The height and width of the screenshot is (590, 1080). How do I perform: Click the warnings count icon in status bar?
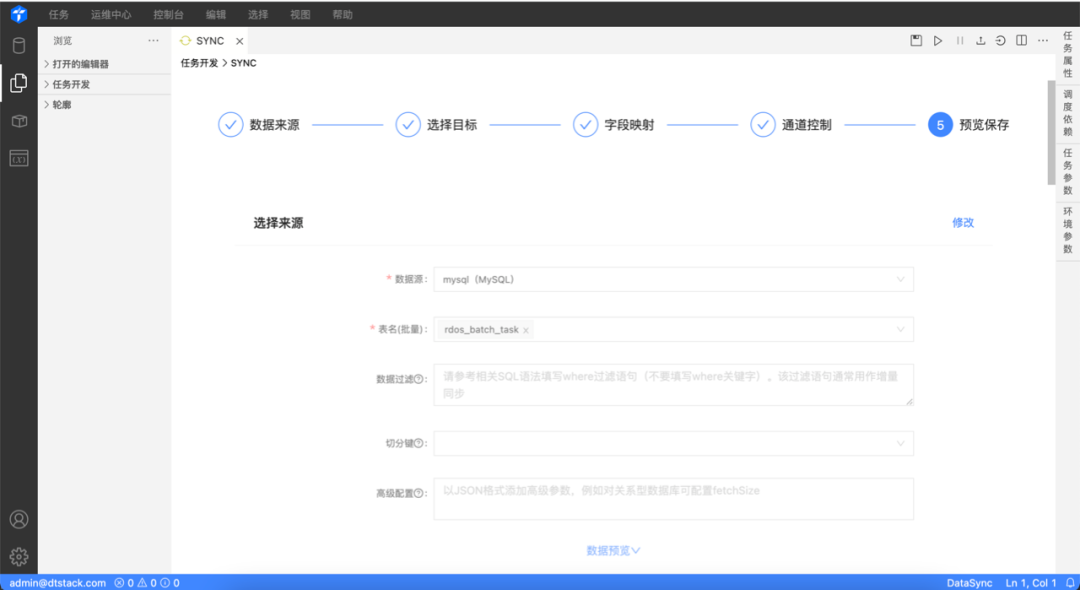tap(142, 583)
